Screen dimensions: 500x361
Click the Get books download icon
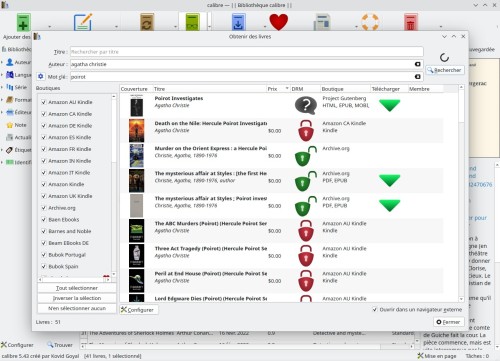coord(238,22)
